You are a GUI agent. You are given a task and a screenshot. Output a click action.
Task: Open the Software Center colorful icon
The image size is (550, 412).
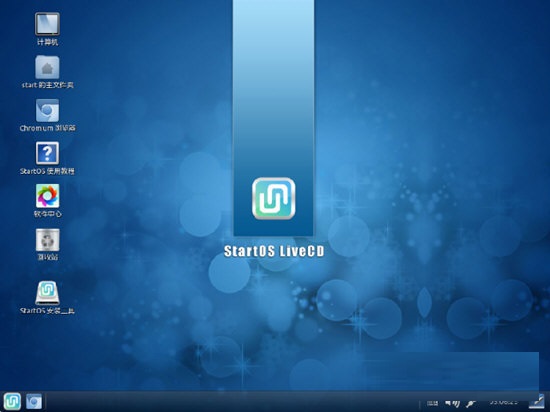coord(47,196)
